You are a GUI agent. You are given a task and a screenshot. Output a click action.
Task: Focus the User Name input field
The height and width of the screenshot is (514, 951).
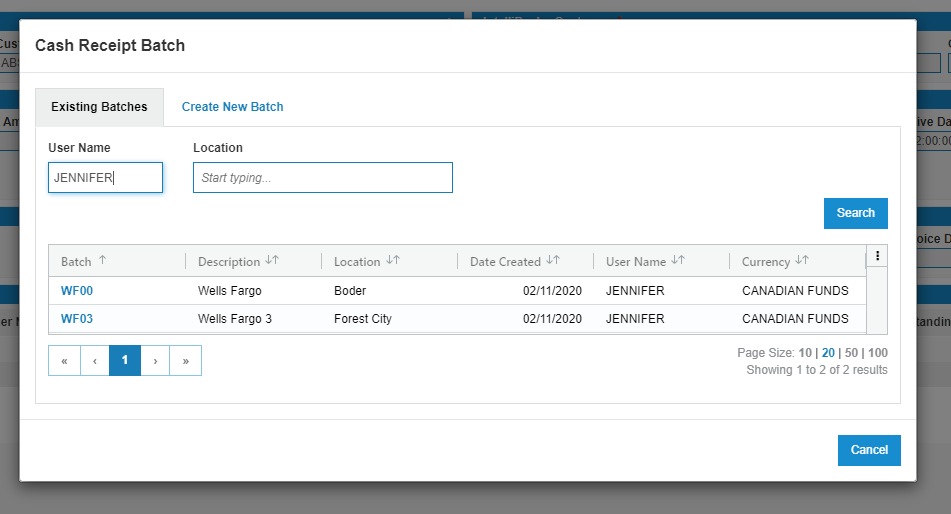[x=106, y=178]
